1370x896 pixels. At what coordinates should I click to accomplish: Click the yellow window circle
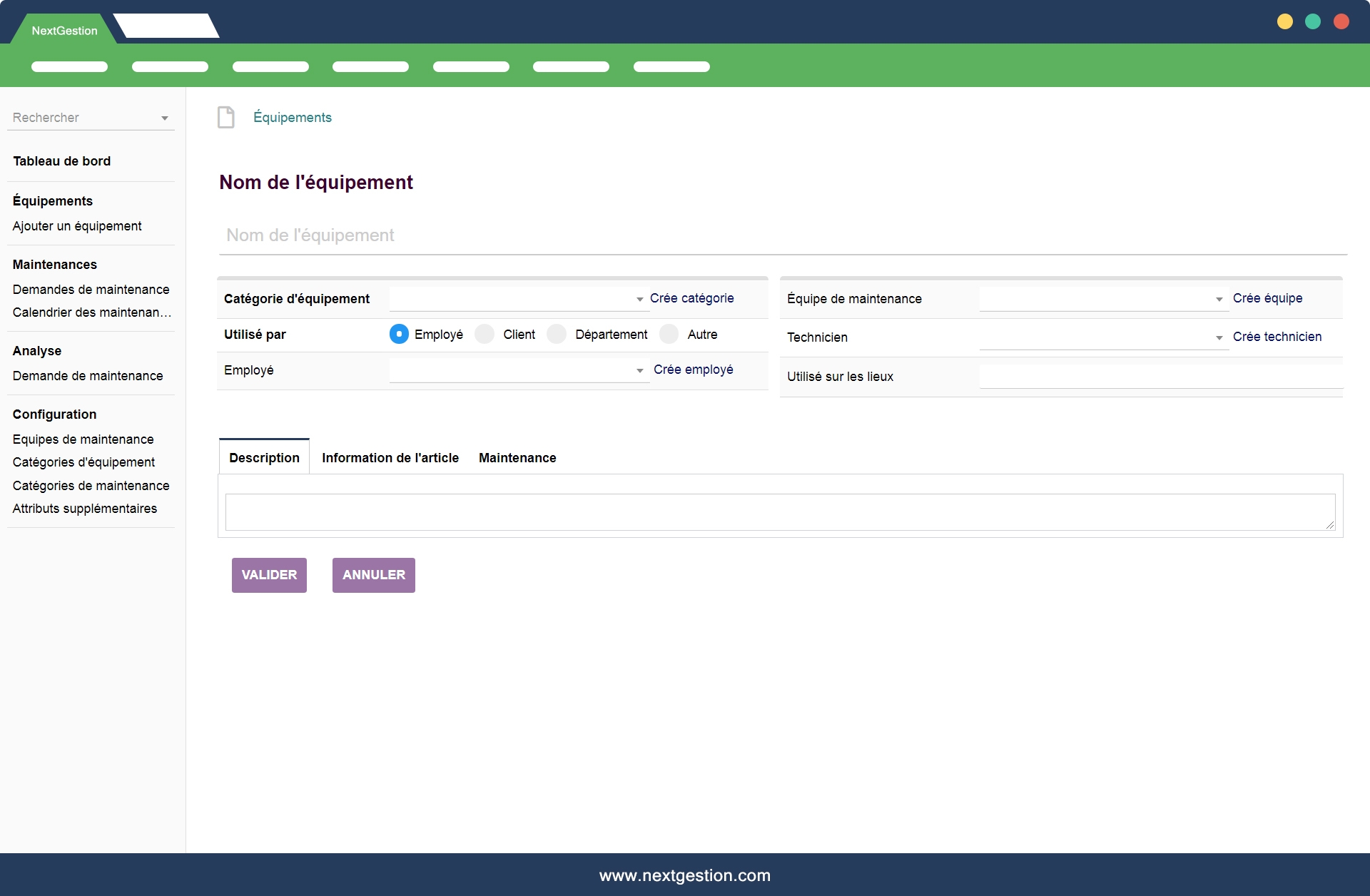click(1284, 21)
